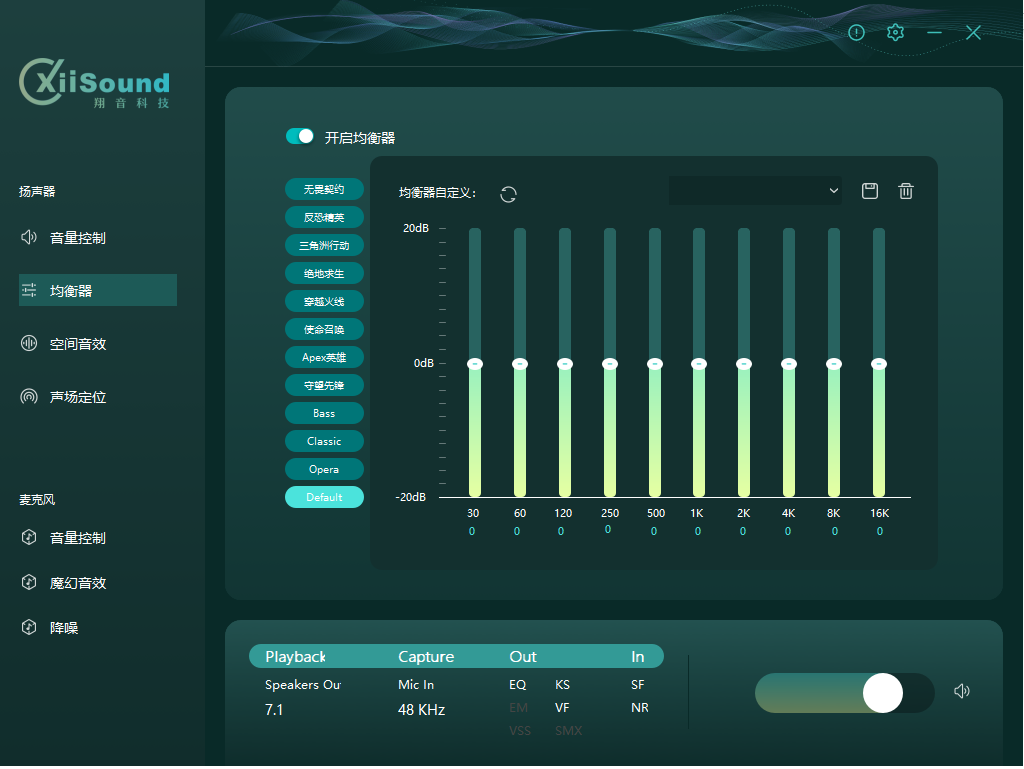The height and width of the screenshot is (769, 1024).
Task: Apply the Classic equalizer preset
Action: (x=324, y=441)
